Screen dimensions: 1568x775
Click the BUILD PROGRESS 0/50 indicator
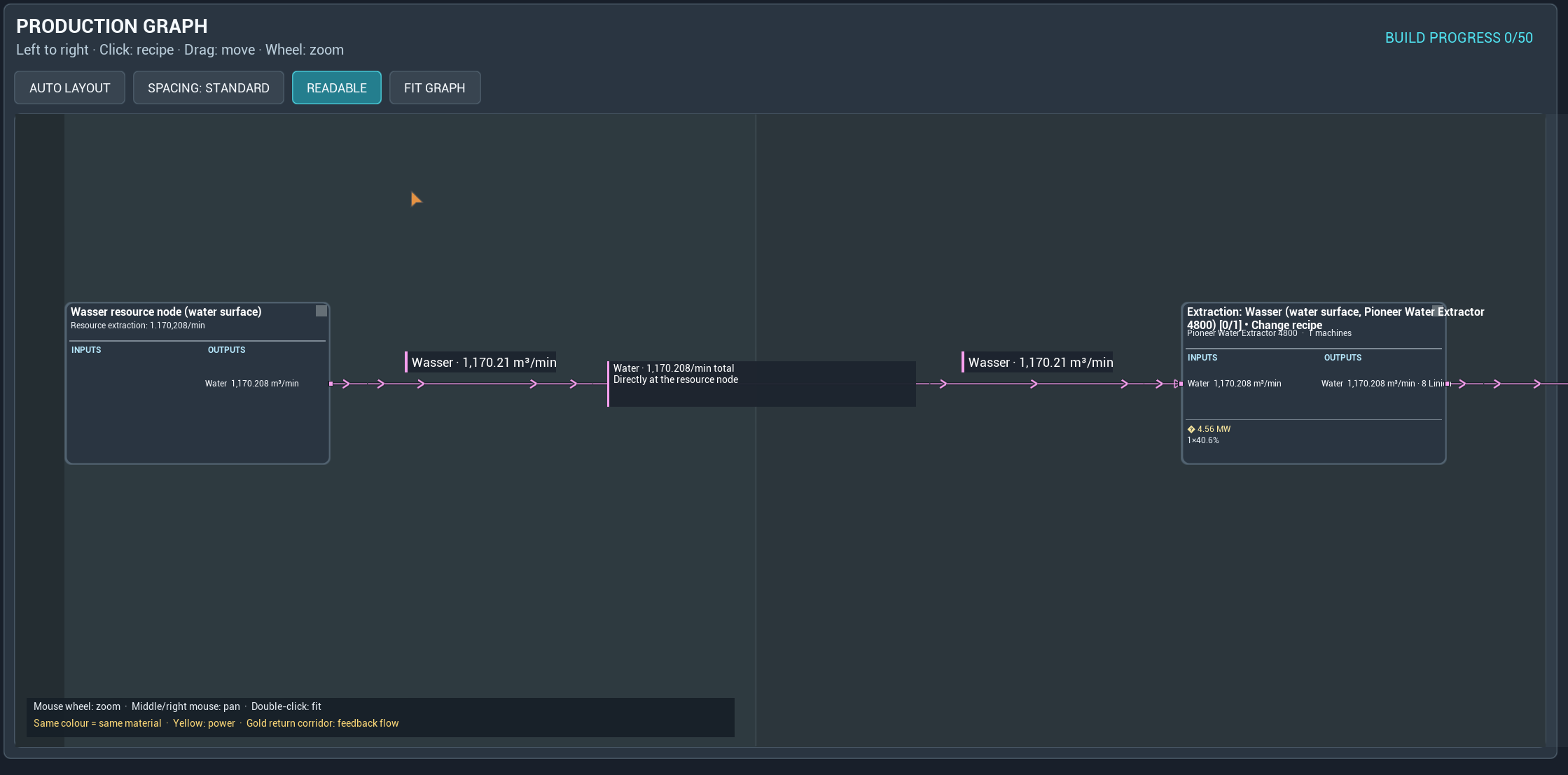(x=1459, y=38)
